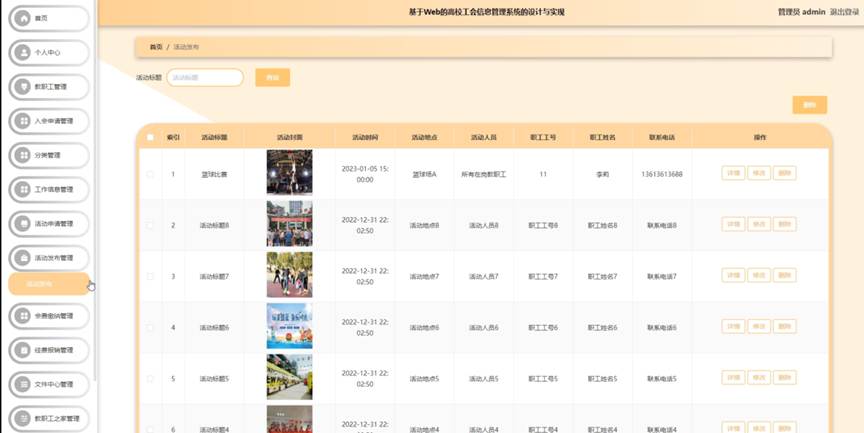This screenshot has height=433, width=864.
Task: Click 删除 for the 篮球比赛 row
Action: (784, 173)
